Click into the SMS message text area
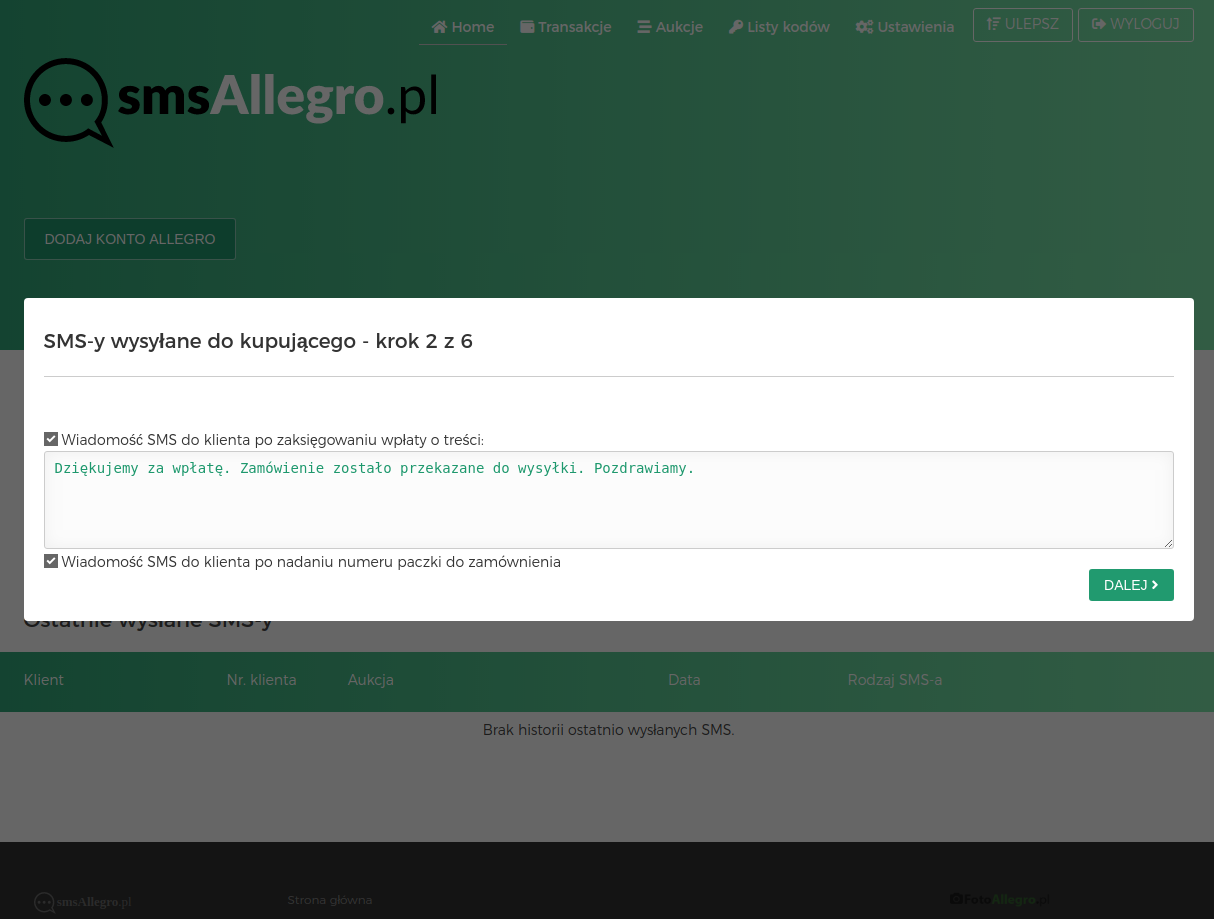Image resolution: width=1214 pixels, height=919 pixels. pyautogui.click(x=609, y=500)
